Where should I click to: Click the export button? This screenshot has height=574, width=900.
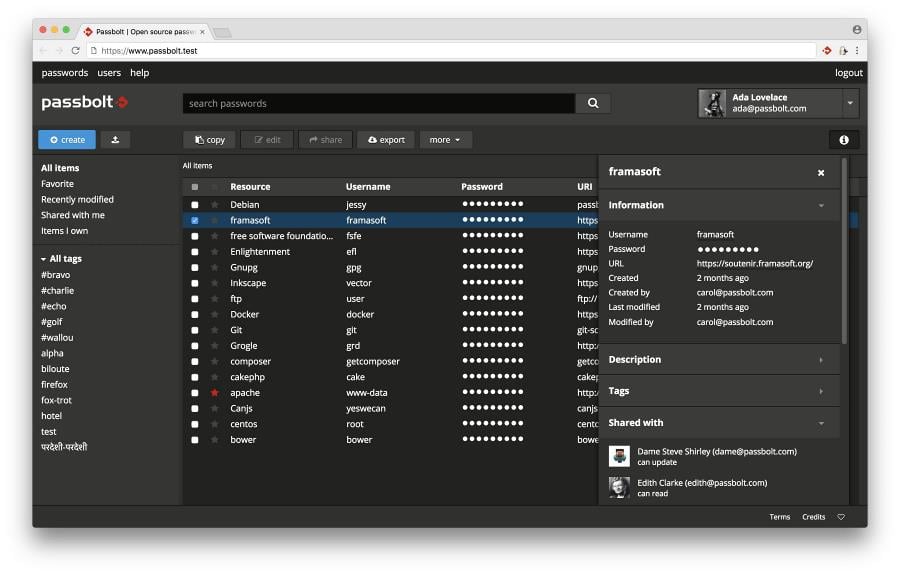[x=386, y=139]
